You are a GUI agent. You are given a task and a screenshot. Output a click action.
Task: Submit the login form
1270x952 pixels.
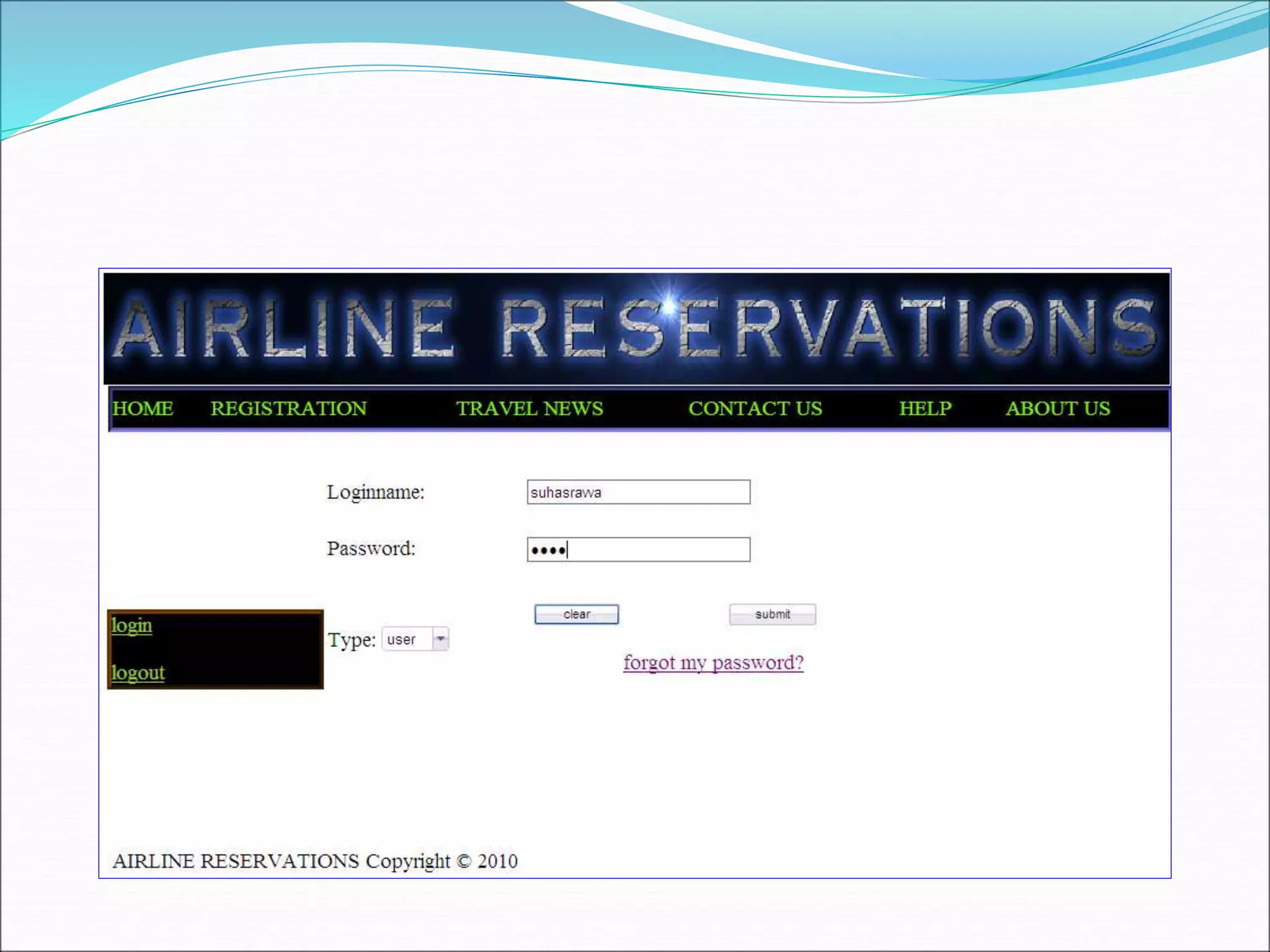pos(773,614)
